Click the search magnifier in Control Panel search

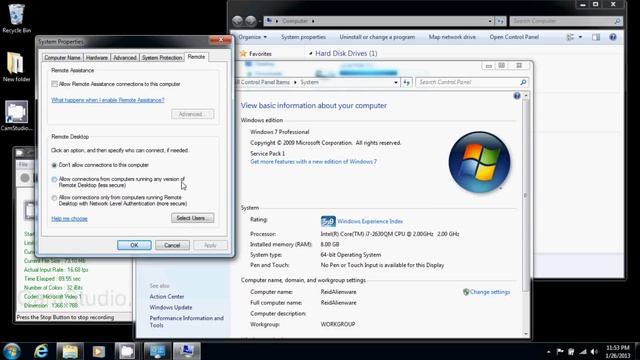coord(523,82)
